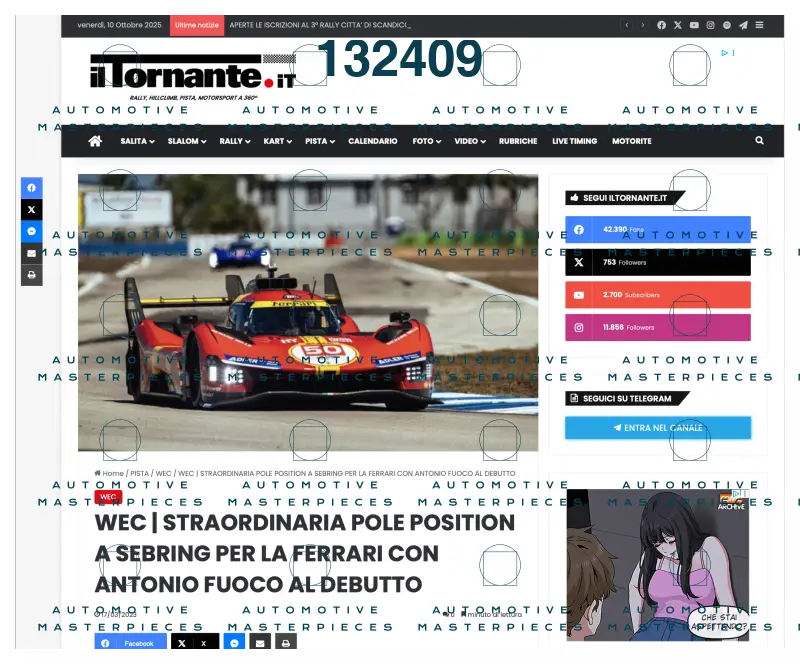Viewport: 800px width, 664px height.
Task: Open site search with the magnifier icon
Action: pyautogui.click(x=759, y=141)
